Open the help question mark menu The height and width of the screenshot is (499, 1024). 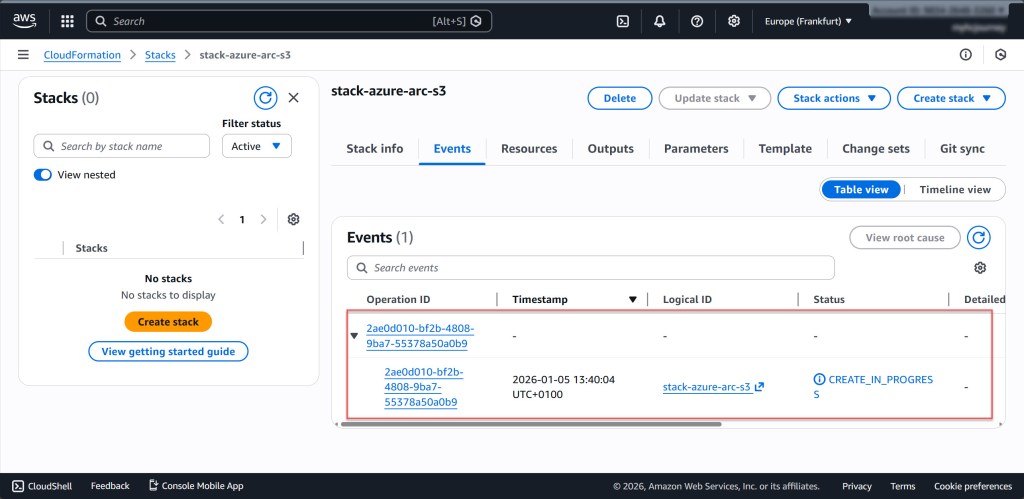[697, 21]
